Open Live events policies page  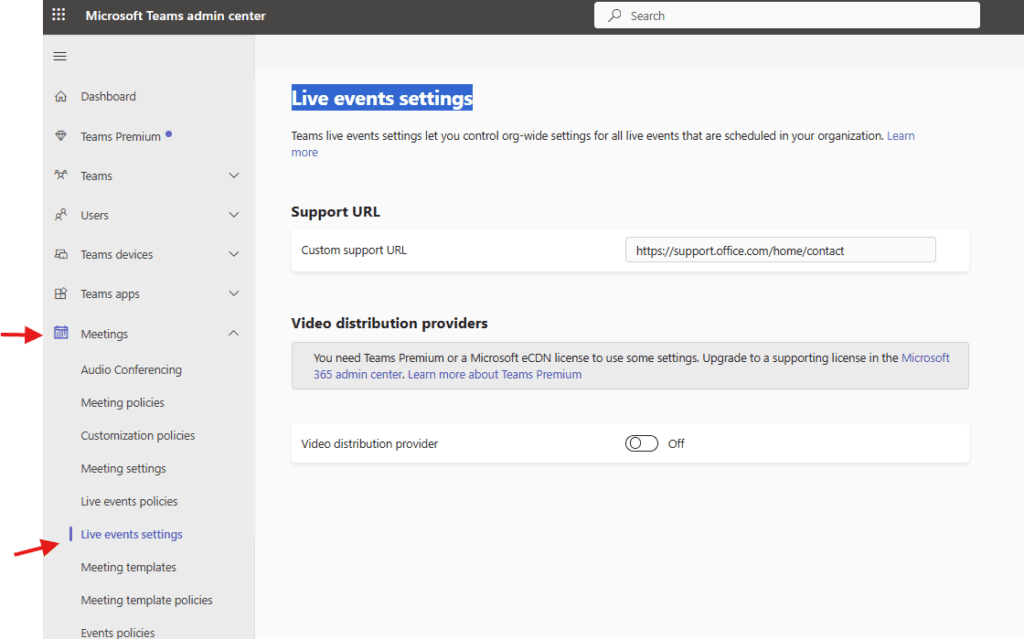pos(129,502)
